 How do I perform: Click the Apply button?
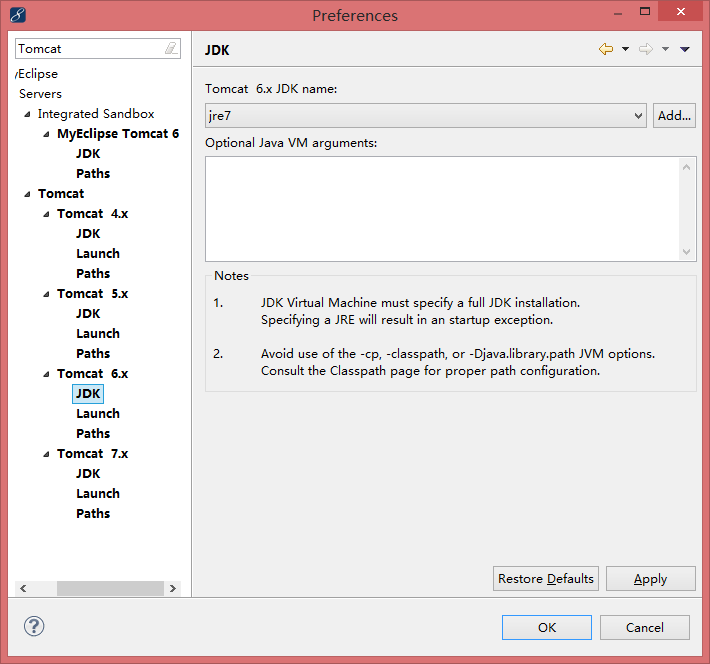[651, 578]
